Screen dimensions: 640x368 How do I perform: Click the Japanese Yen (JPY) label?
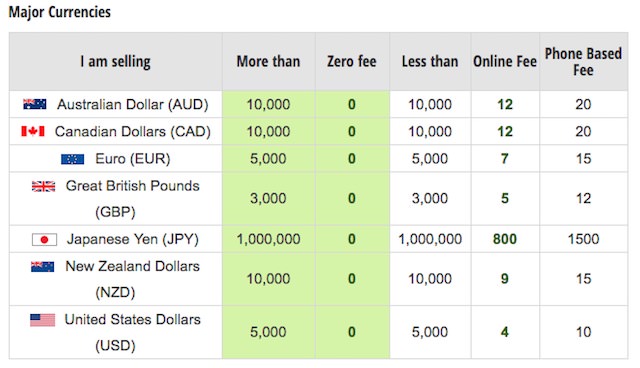click(x=133, y=239)
